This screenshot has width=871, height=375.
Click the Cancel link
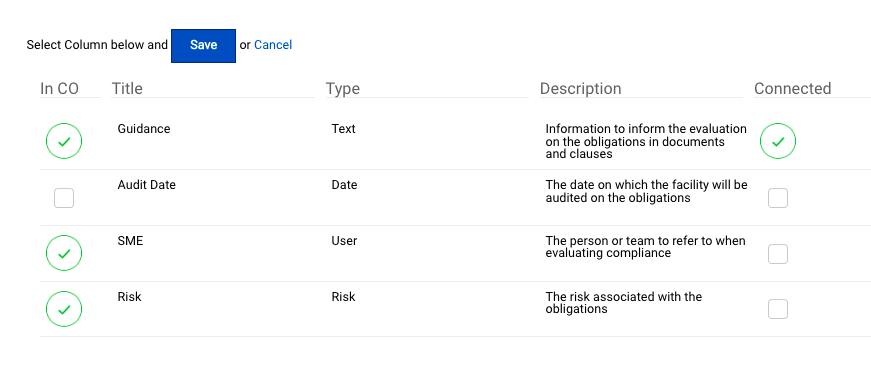pos(273,45)
